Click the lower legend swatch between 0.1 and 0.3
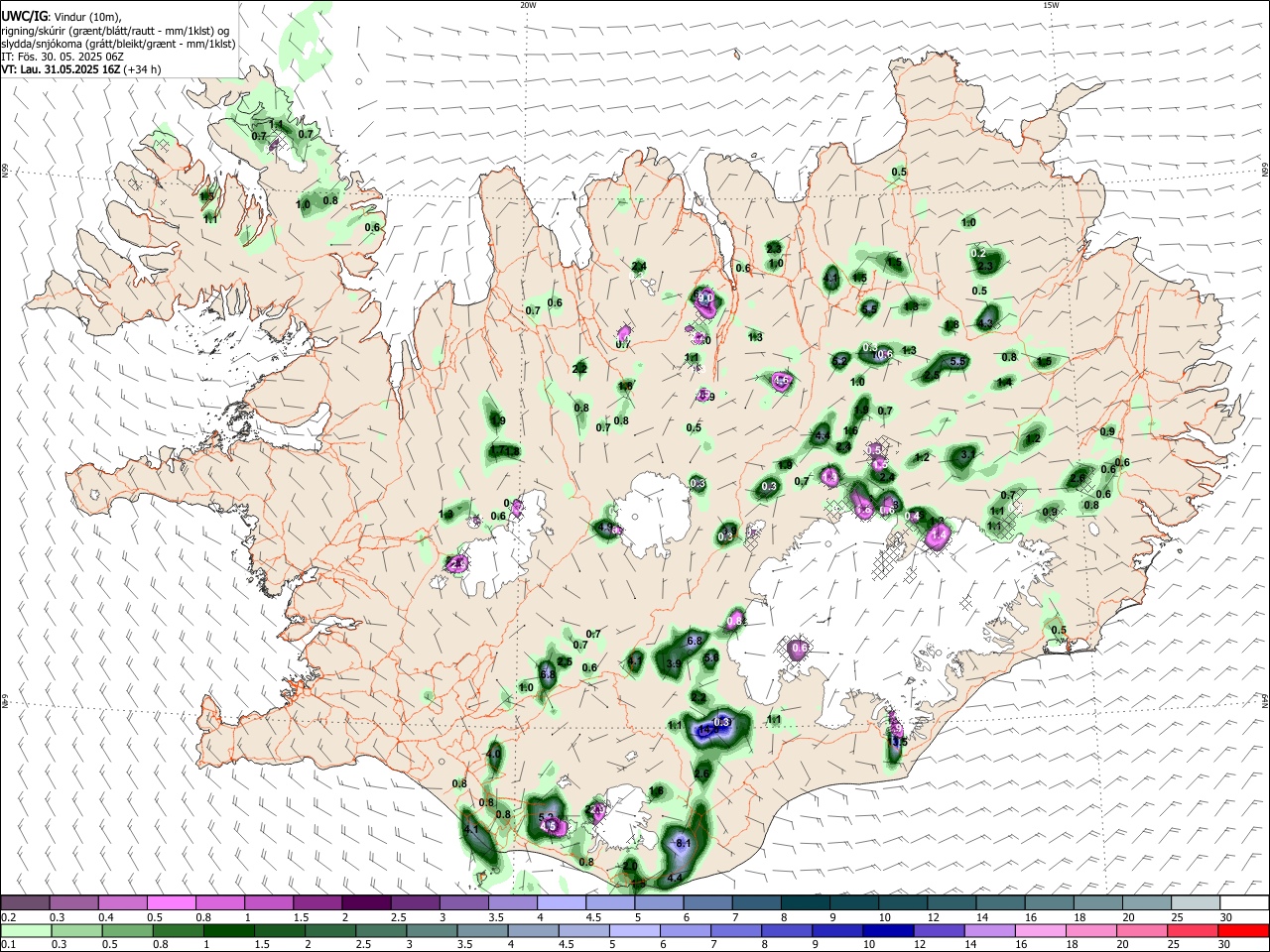 tap(27, 931)
